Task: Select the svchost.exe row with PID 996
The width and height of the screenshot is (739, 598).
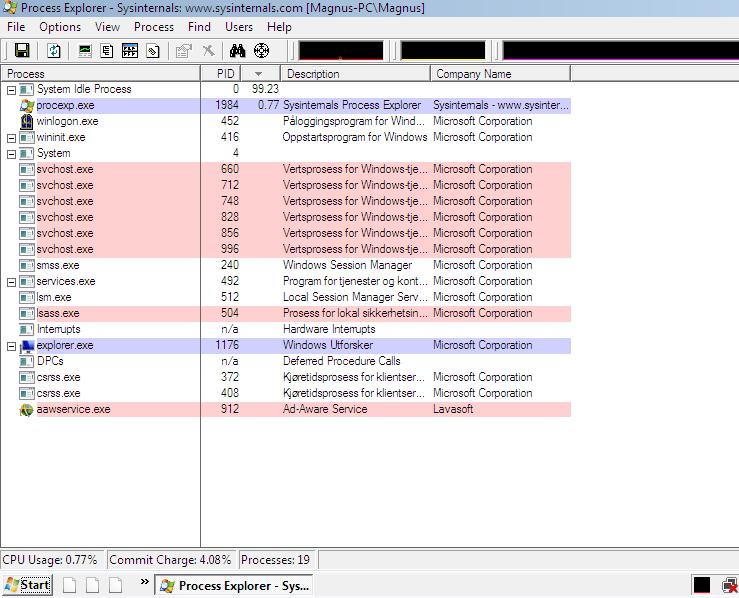Action: (286, 250)
